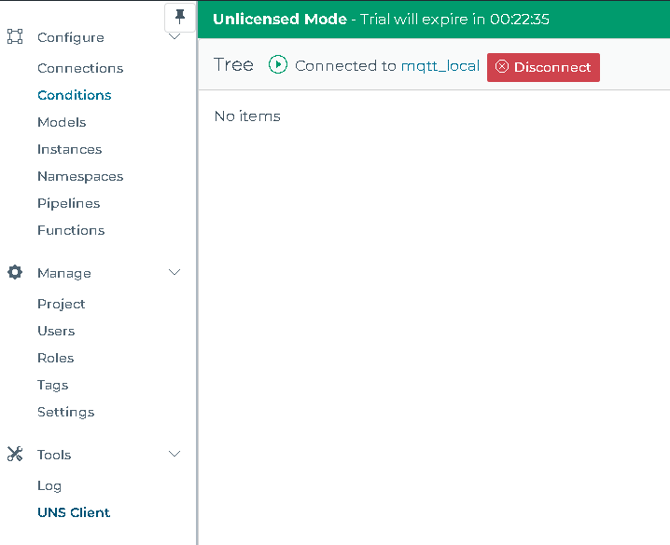The height and width of the screenshot is (545, 670).
Task: Open the Conditions page
Action: 74,95
